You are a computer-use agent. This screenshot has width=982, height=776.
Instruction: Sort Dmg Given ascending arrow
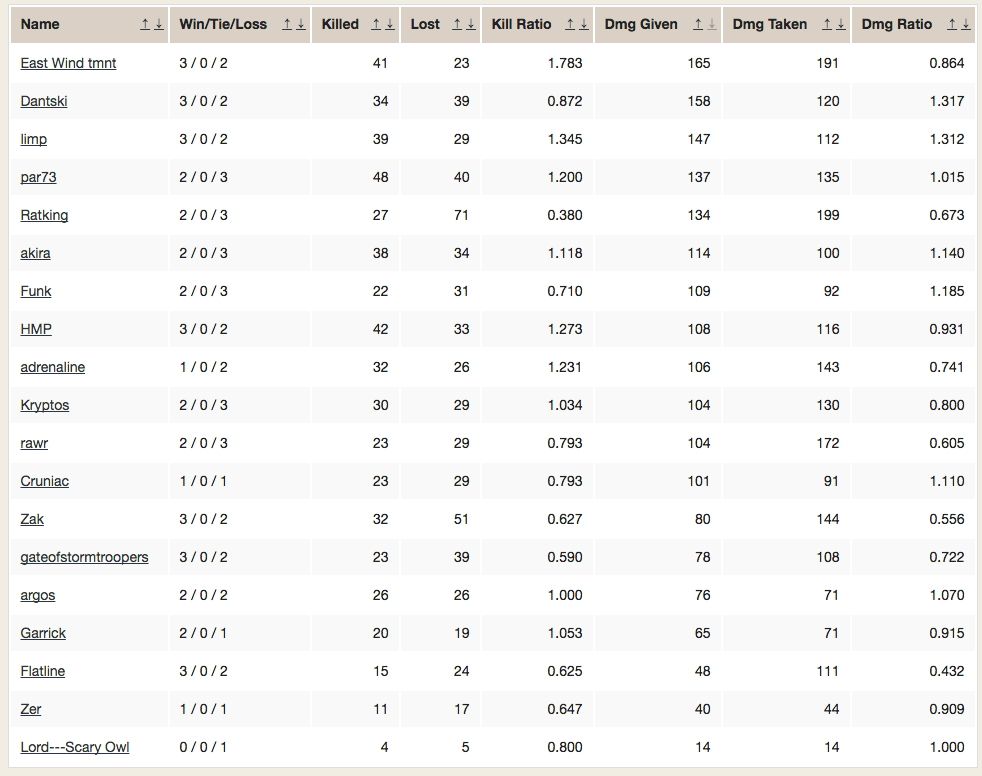tap(698, 24)
